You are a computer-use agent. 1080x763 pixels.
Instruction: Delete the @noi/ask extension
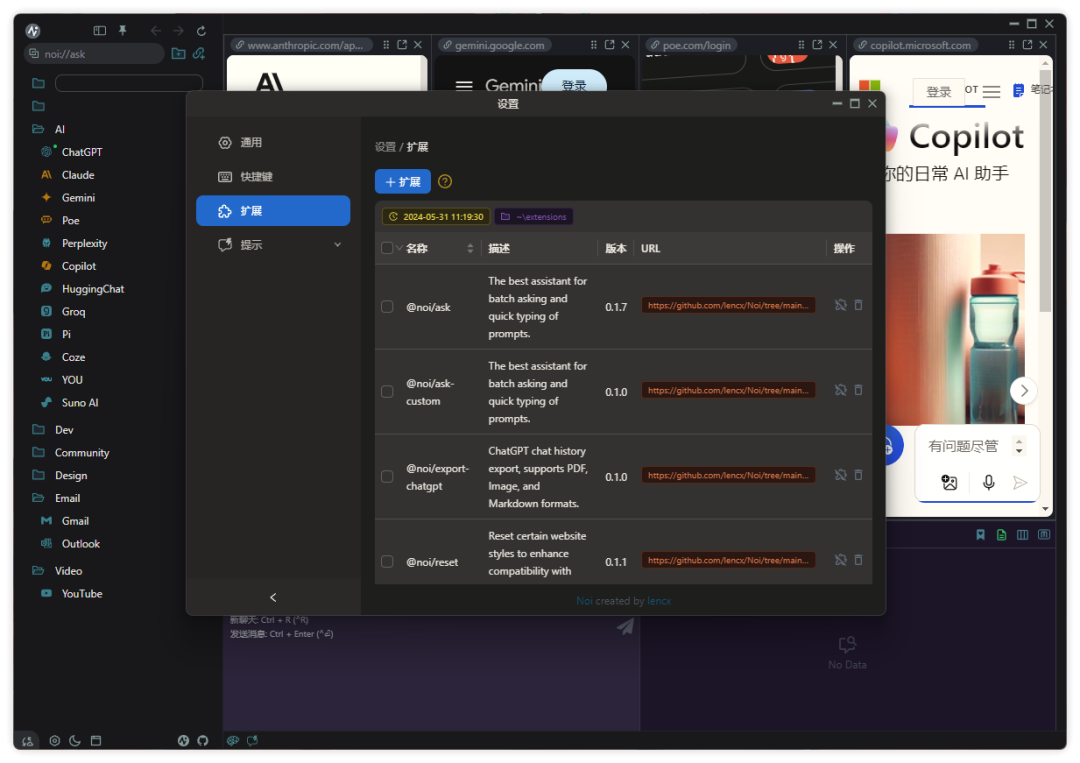pos(858,305)
